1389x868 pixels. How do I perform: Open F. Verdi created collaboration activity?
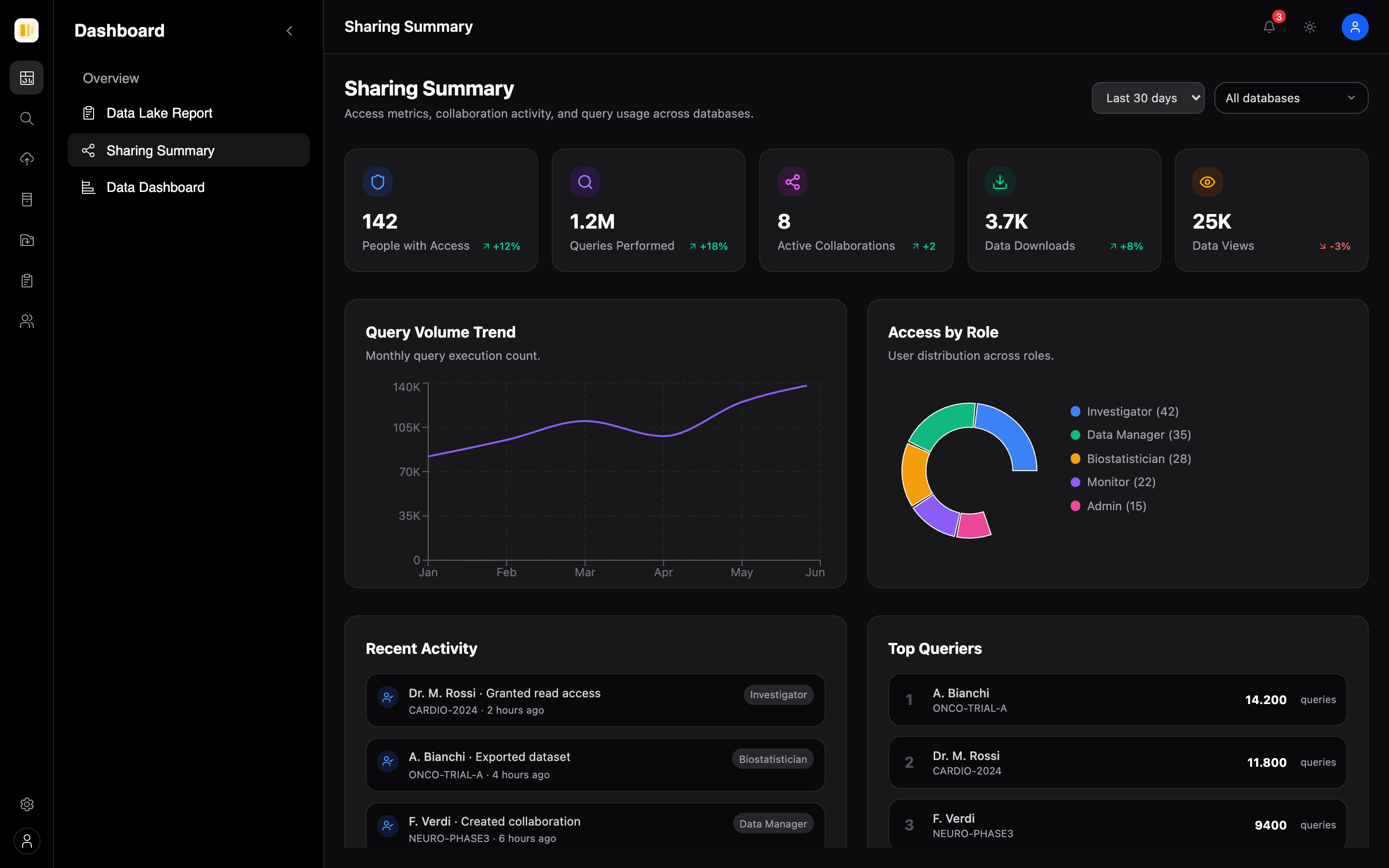(595, 827)
